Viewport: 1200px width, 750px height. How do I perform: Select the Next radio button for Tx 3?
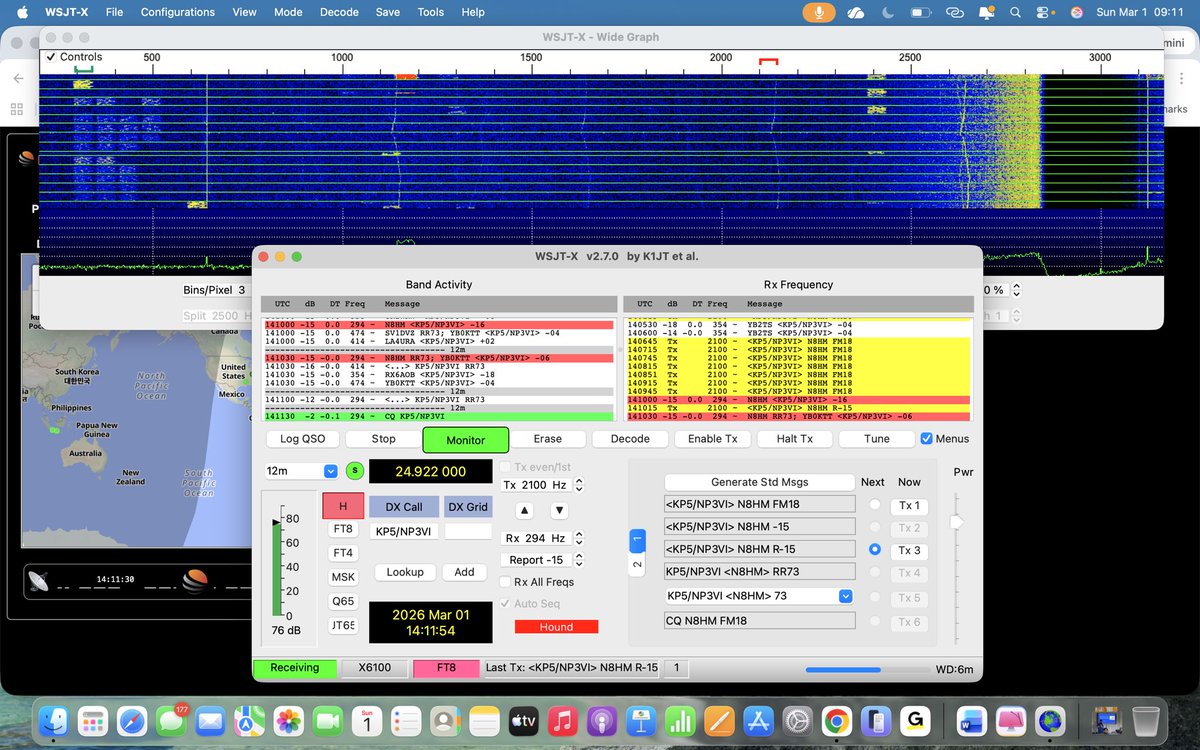click(875, 549)
